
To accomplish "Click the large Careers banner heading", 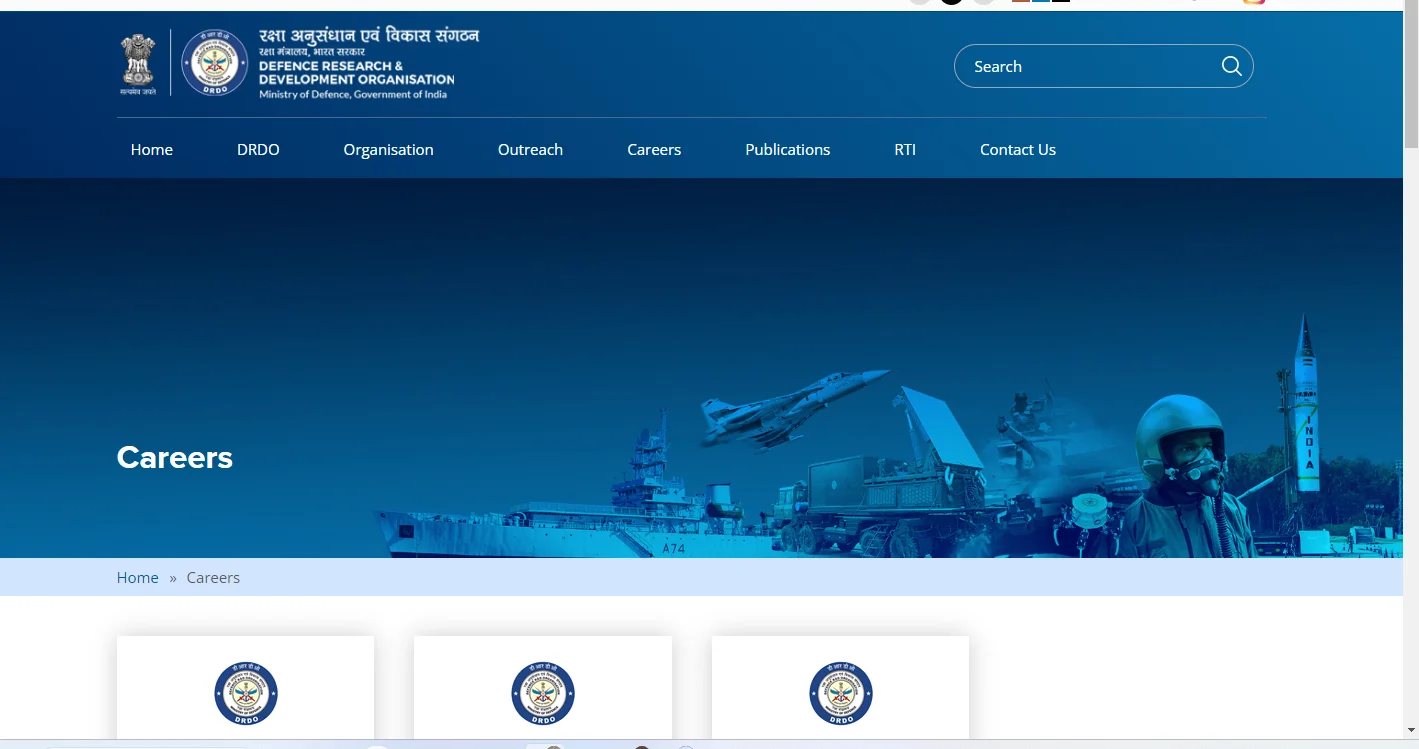I will pyautogui.click(x=175, y=457).
